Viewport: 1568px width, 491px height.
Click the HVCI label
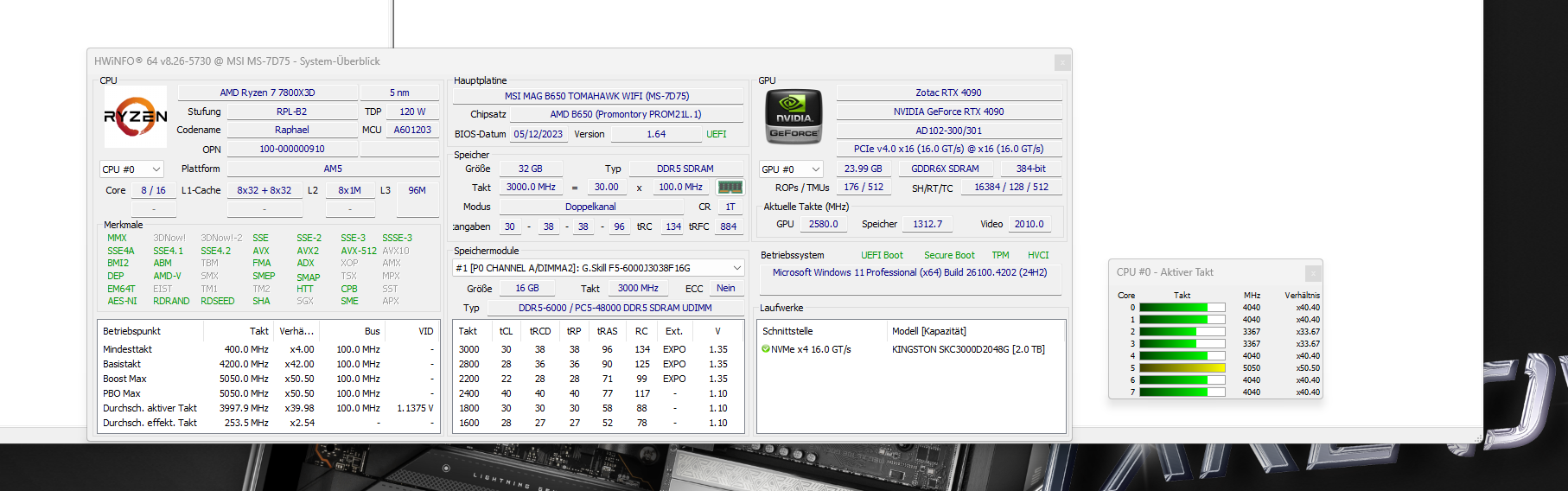1037,255
